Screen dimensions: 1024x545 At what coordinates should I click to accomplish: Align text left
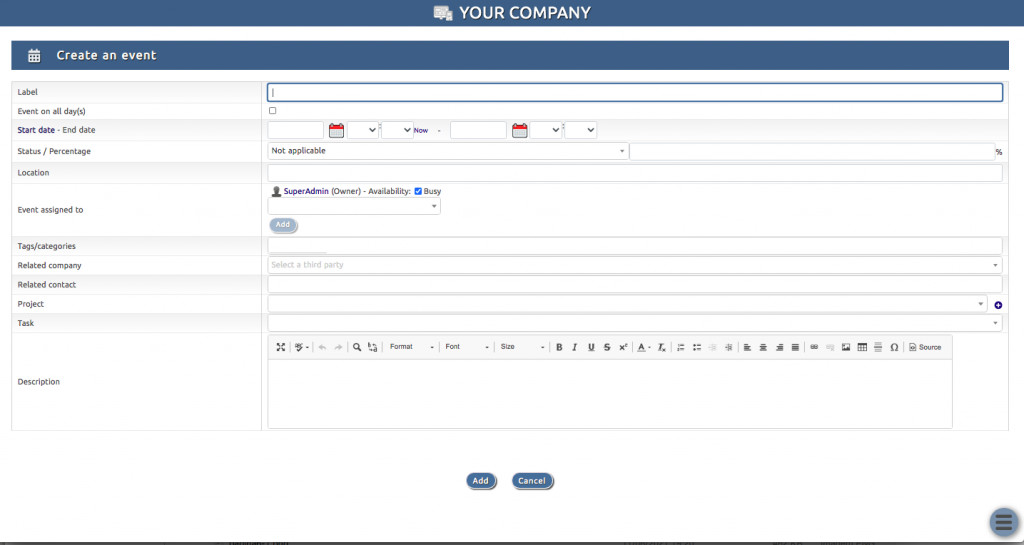coord(747,347)
